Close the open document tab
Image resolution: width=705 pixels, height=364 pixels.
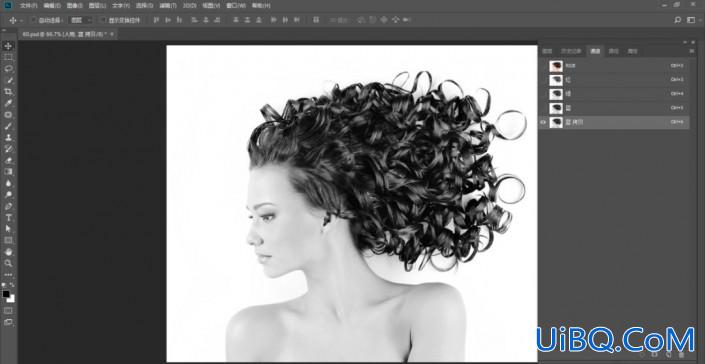(112, 34)
